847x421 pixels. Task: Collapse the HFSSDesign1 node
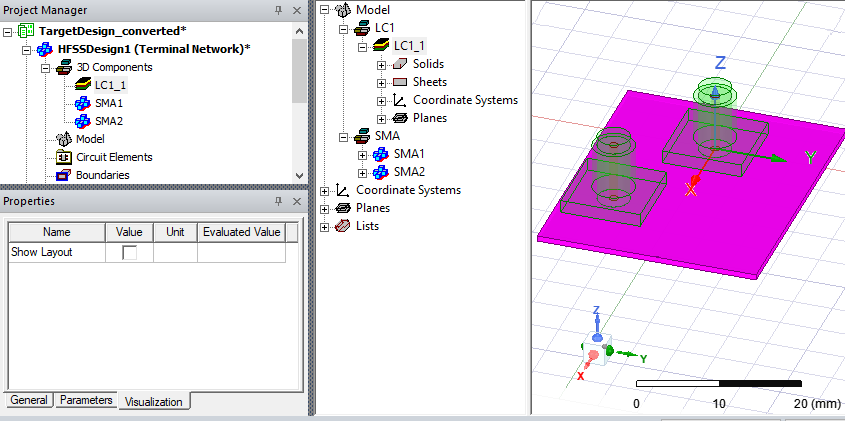pyautogui.click(x=26, y=50)
